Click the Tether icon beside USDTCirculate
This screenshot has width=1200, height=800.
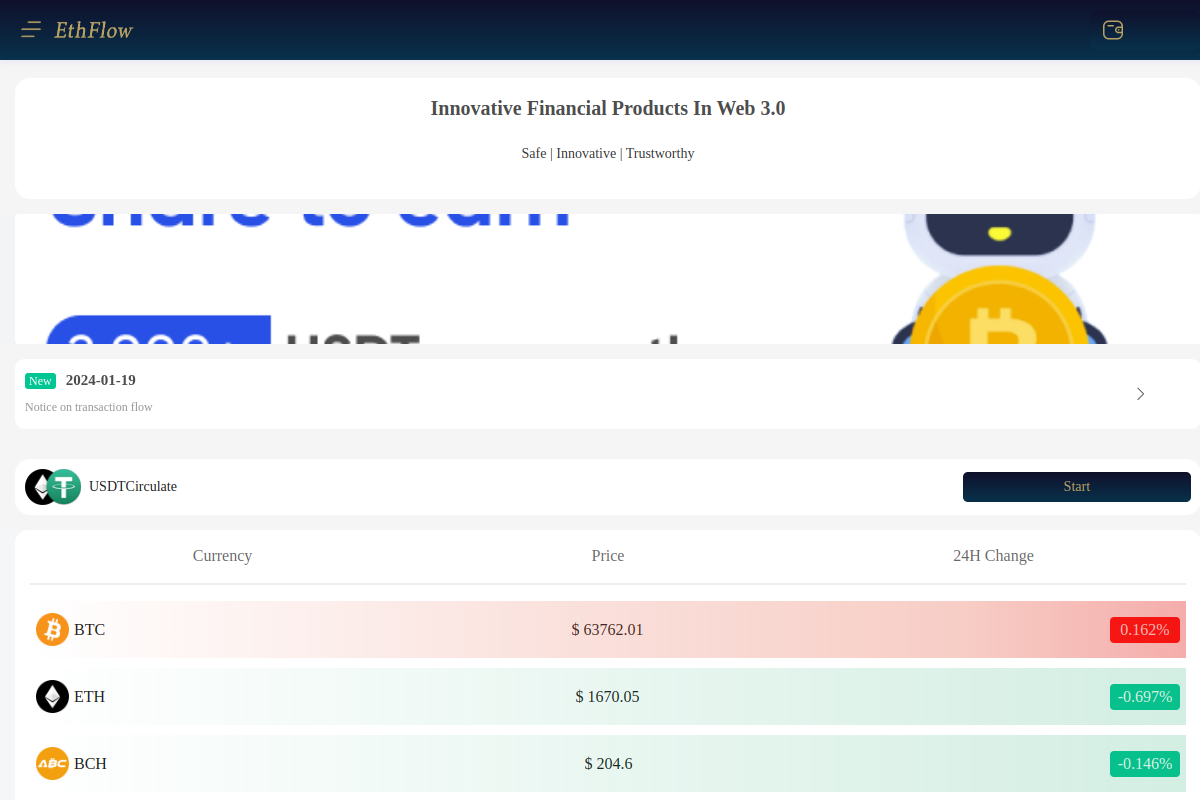tap(64, 487)
